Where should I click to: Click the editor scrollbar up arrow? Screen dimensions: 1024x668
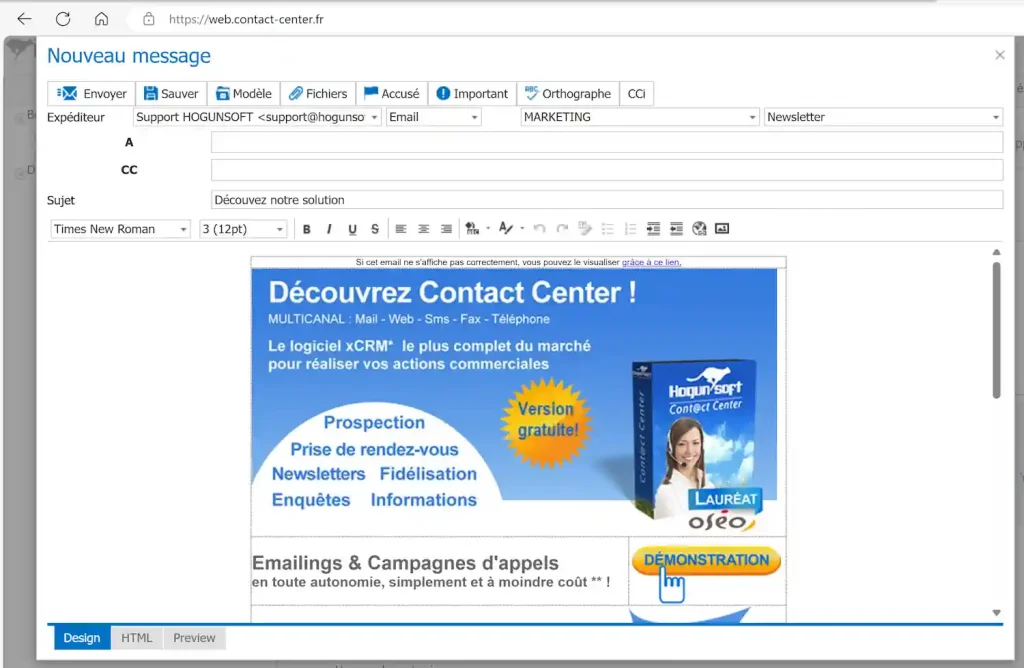click(997, 252)
